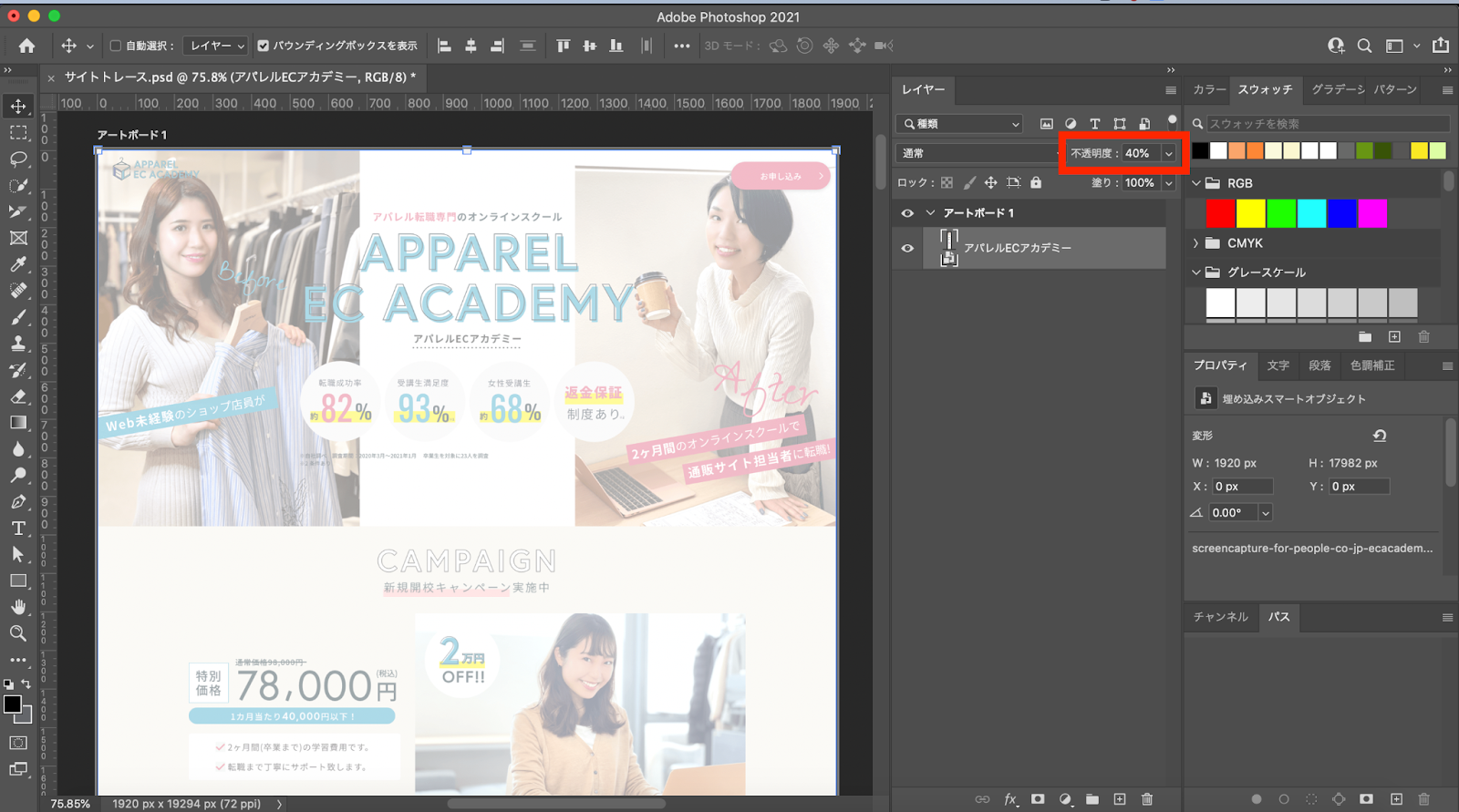The width and height of the screenshot is (1459, 812).
Task: Collapse the グレースケール swatch folder
Action: (1196, 272)
